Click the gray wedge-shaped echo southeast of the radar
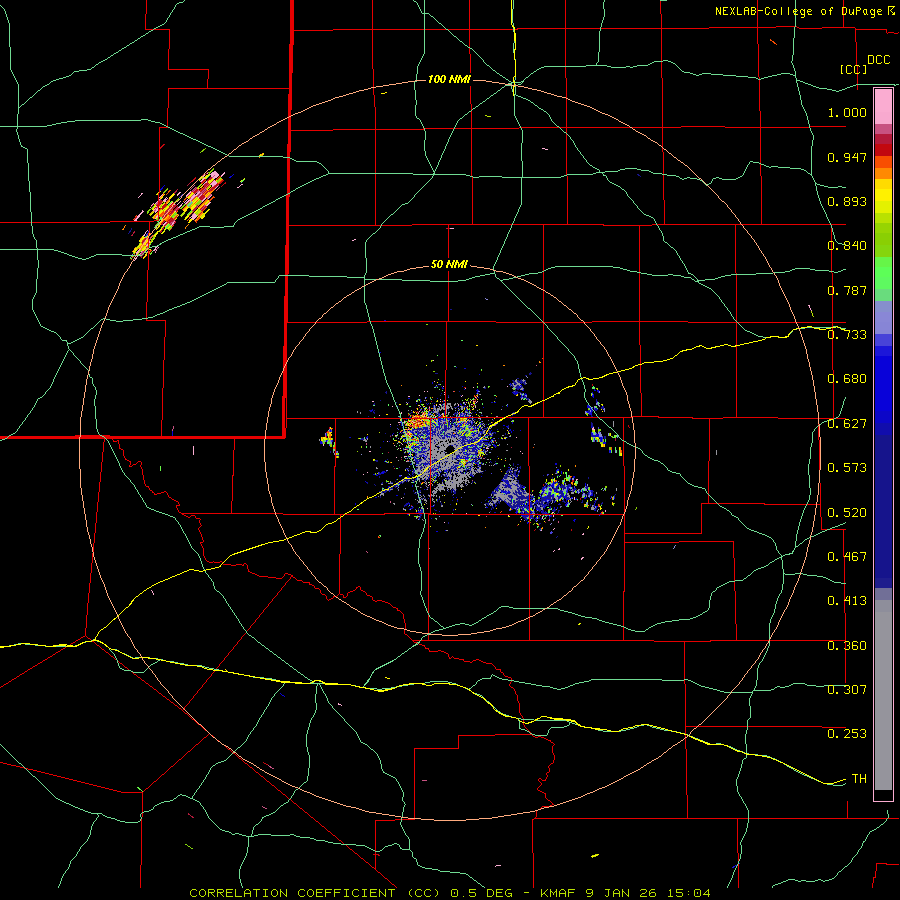The height and width of the screenshot is (900, 900). (x=507, y=489)
